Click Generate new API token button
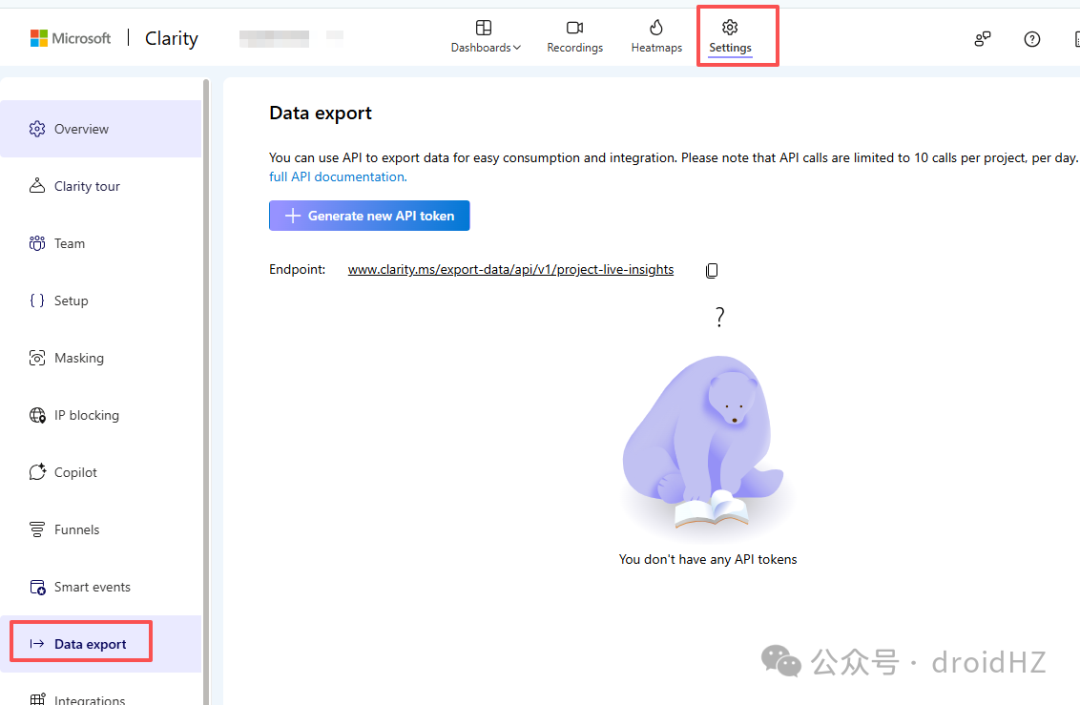The width and height of the screenshot is (1080, 705). point(369,215)
